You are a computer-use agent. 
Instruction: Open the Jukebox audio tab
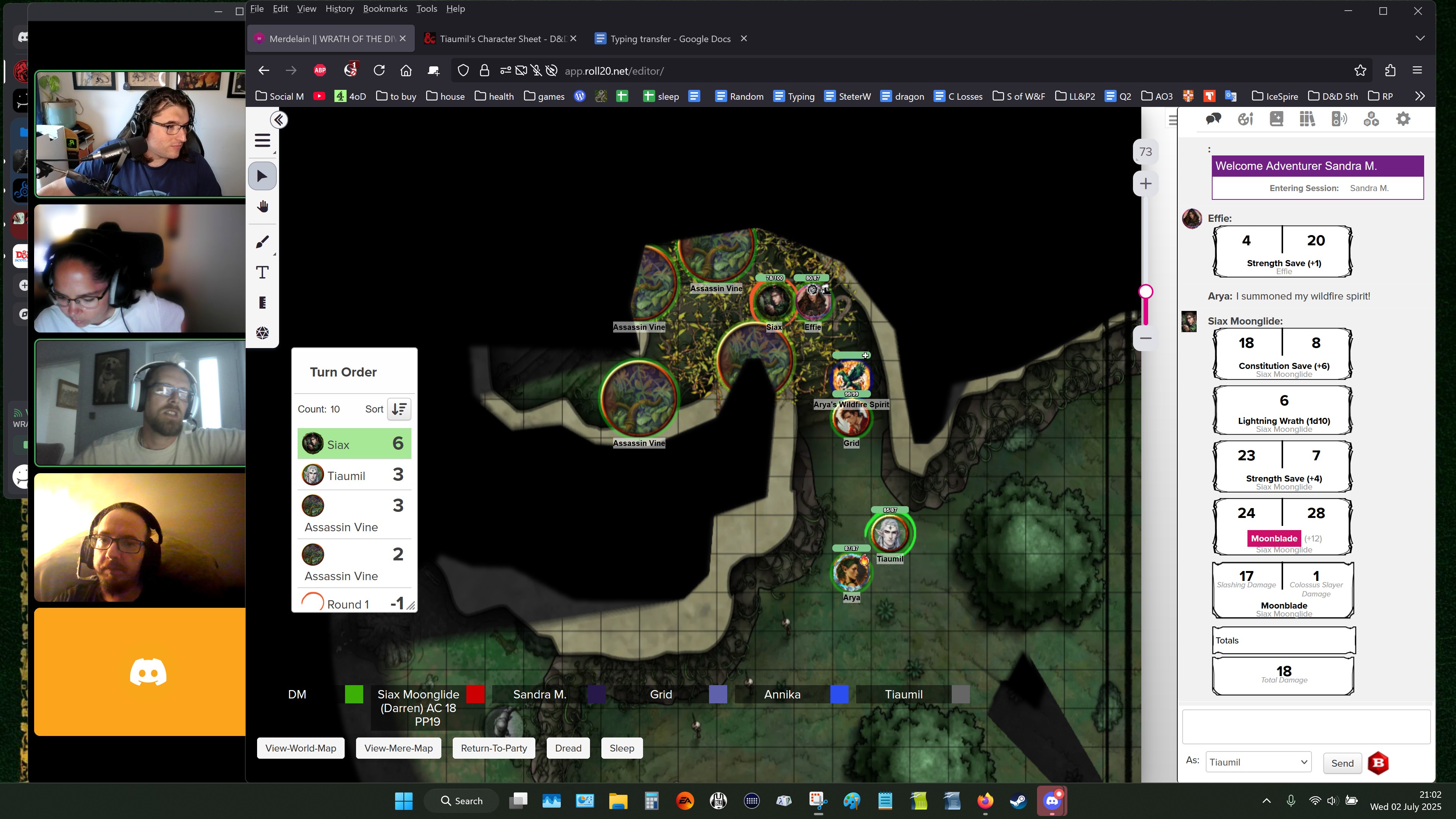pyautogui.click(x=1339, y=119)
